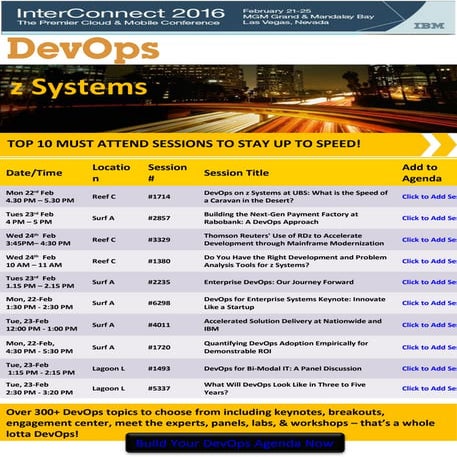Click 'TOP 10 MUST ATTEND SESSIONS' heading
Viewport: 457px width, 457px height.
tap(184, 144)
